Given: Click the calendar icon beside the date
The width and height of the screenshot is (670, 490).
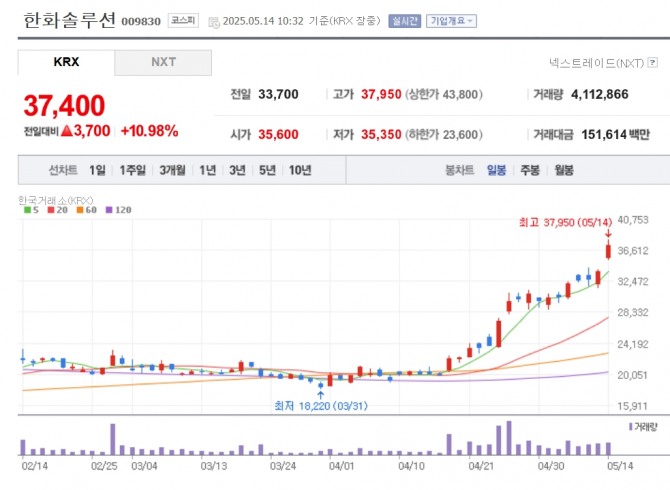Looking at the screenshot, I should (x=214, y=22).
